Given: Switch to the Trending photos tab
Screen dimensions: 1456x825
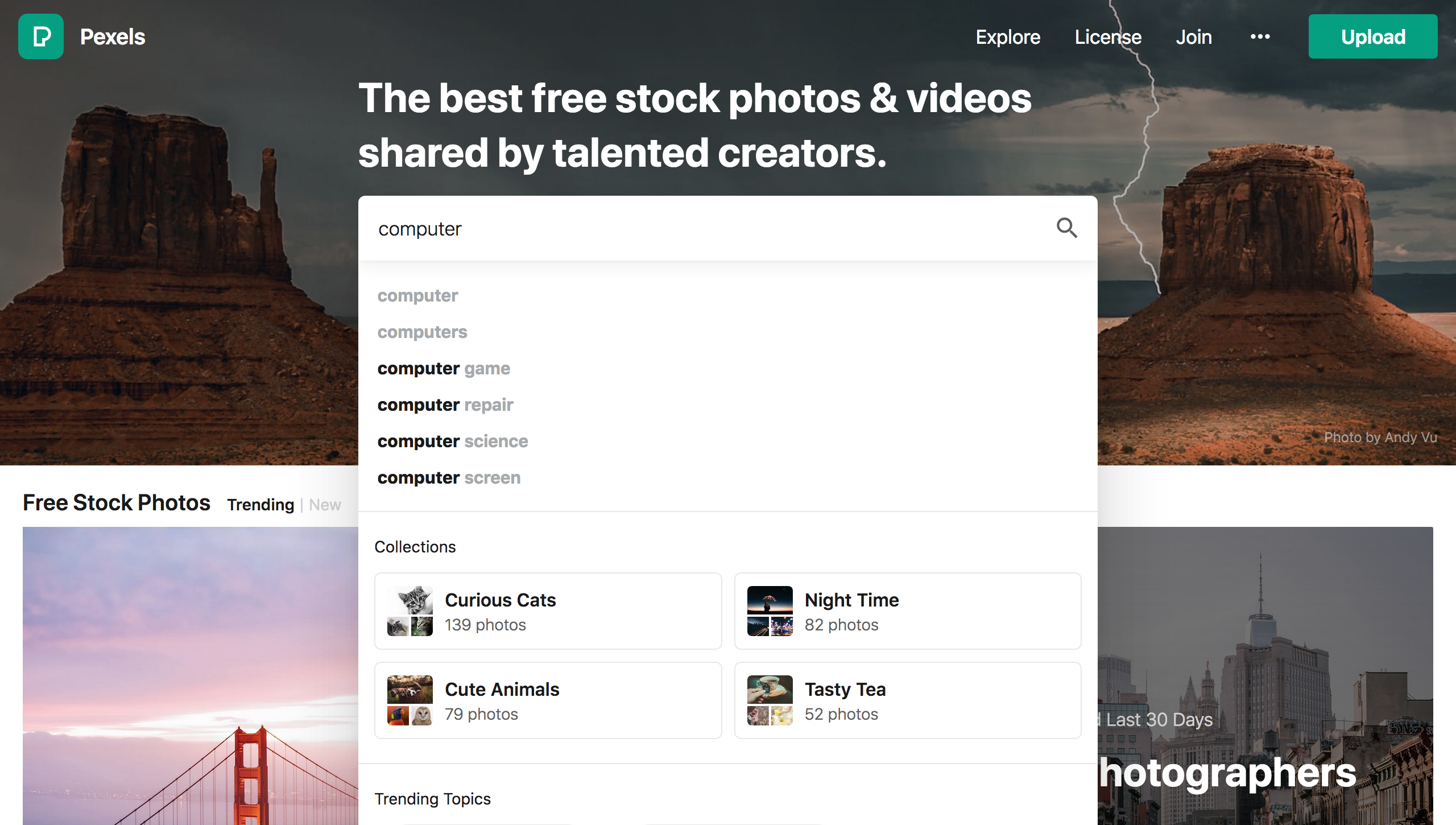Looking at the screenshot, I should (260, 505).
